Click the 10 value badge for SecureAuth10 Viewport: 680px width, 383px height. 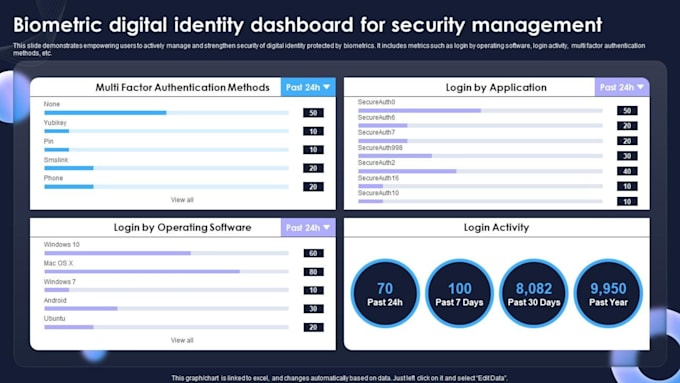[627, 201]
